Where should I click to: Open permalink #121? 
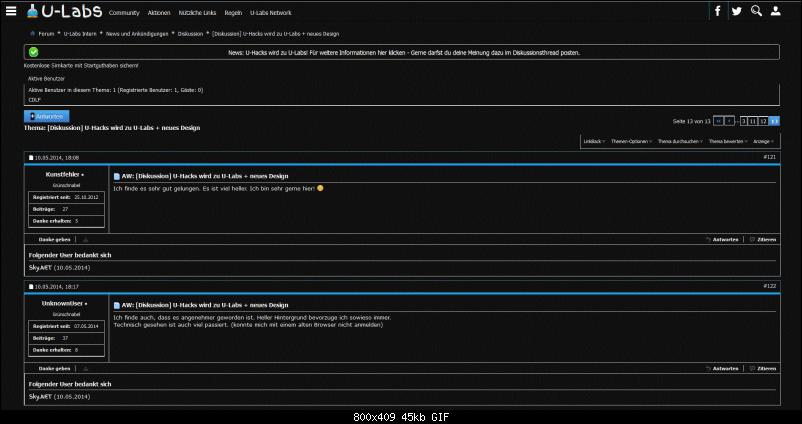pyautogui.click(x=769, y=157)
